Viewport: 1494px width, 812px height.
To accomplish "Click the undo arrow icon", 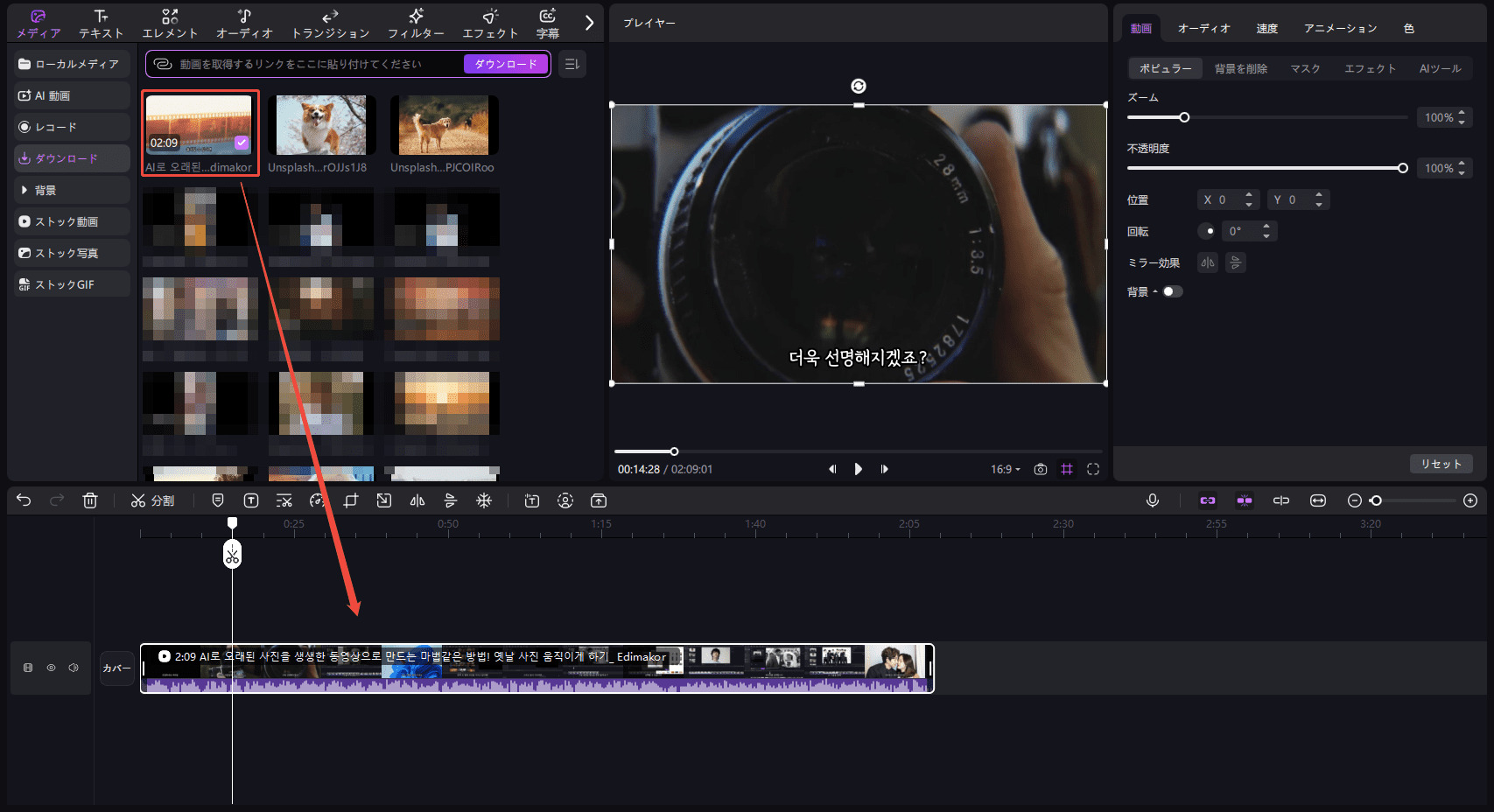I will point(24,500).
